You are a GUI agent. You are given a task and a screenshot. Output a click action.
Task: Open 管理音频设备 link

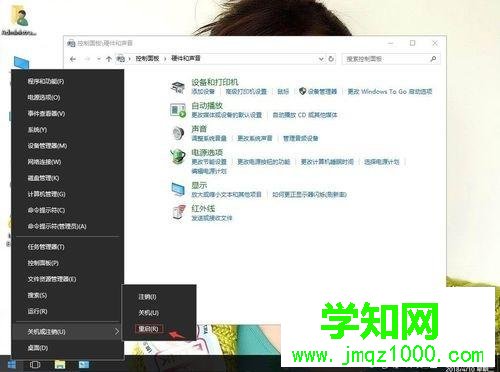pos(300,138)
